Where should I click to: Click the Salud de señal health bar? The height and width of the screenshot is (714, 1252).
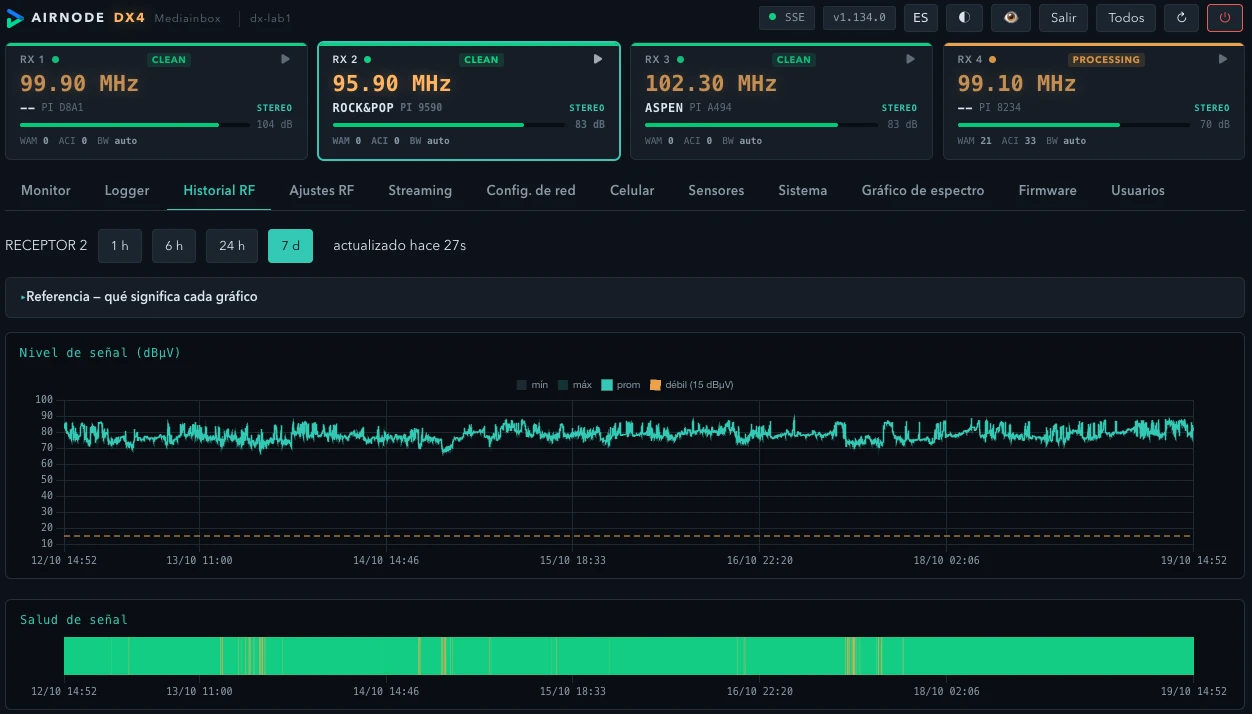click(x=629, y=656)
